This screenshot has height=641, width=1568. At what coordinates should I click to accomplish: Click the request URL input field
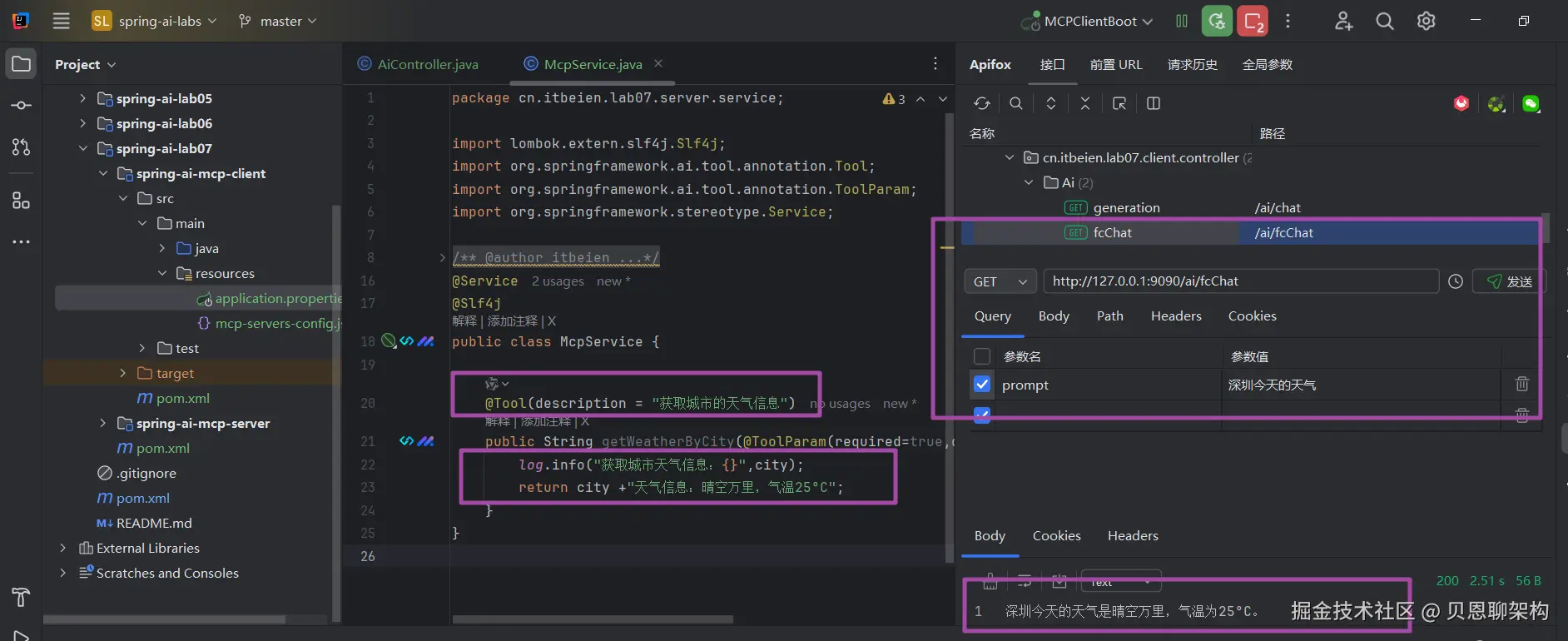tap(1240, 281)
